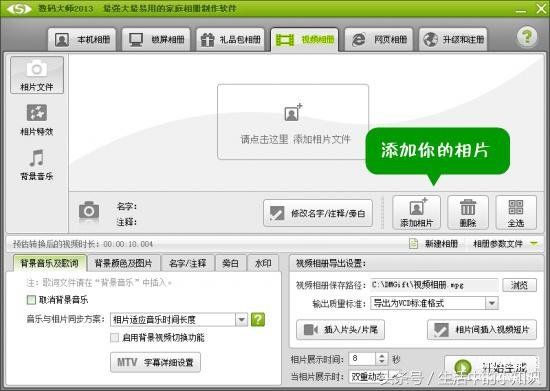Click the green help question mark icon at top right

pos(527,37)
